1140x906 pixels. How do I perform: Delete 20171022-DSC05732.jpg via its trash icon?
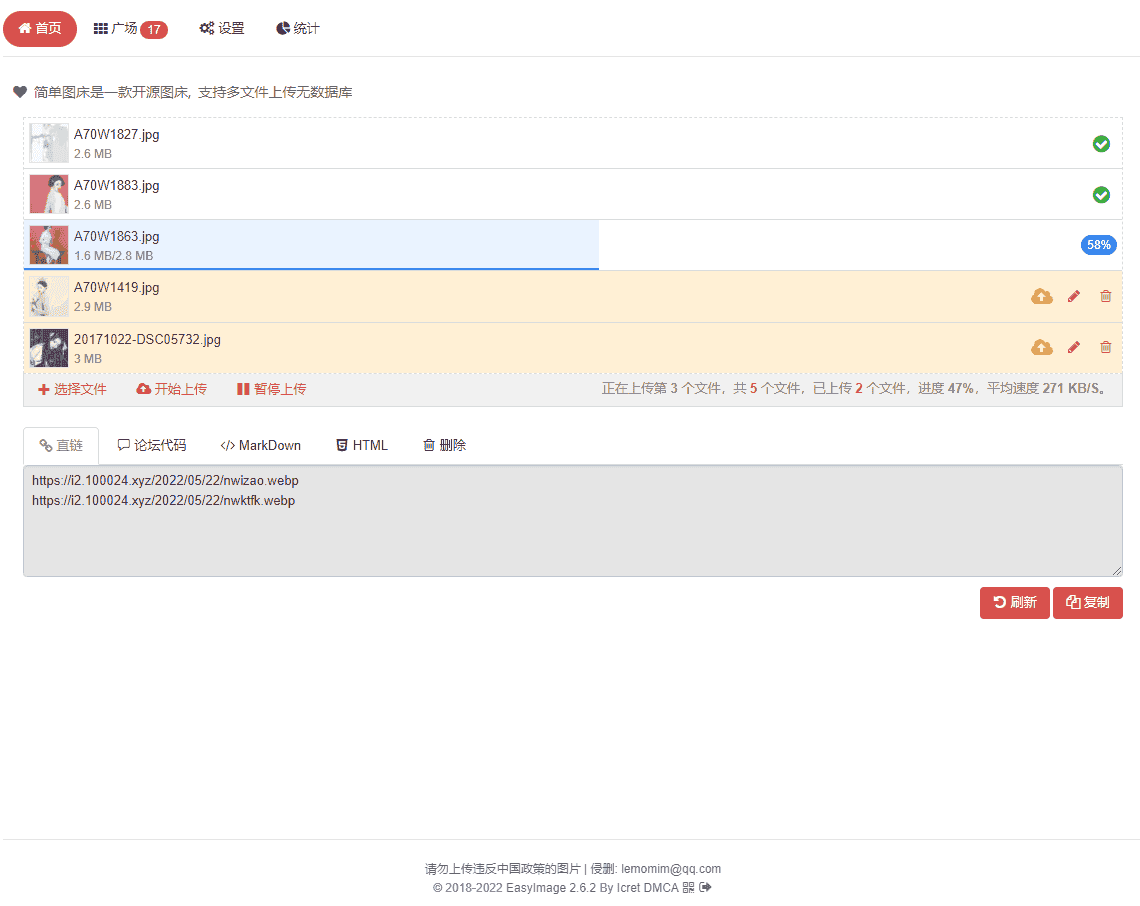tap(1105, 347)
